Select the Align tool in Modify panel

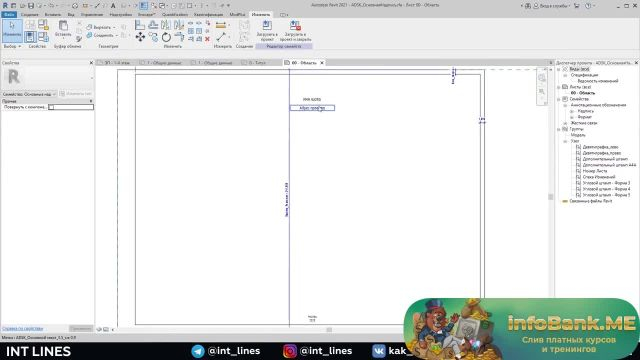pos(140,25)
